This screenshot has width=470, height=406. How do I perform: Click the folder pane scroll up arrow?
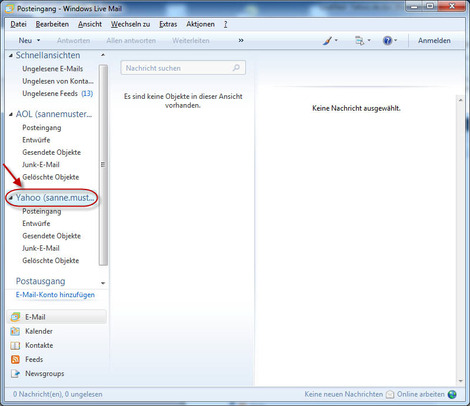click(103, 55)
